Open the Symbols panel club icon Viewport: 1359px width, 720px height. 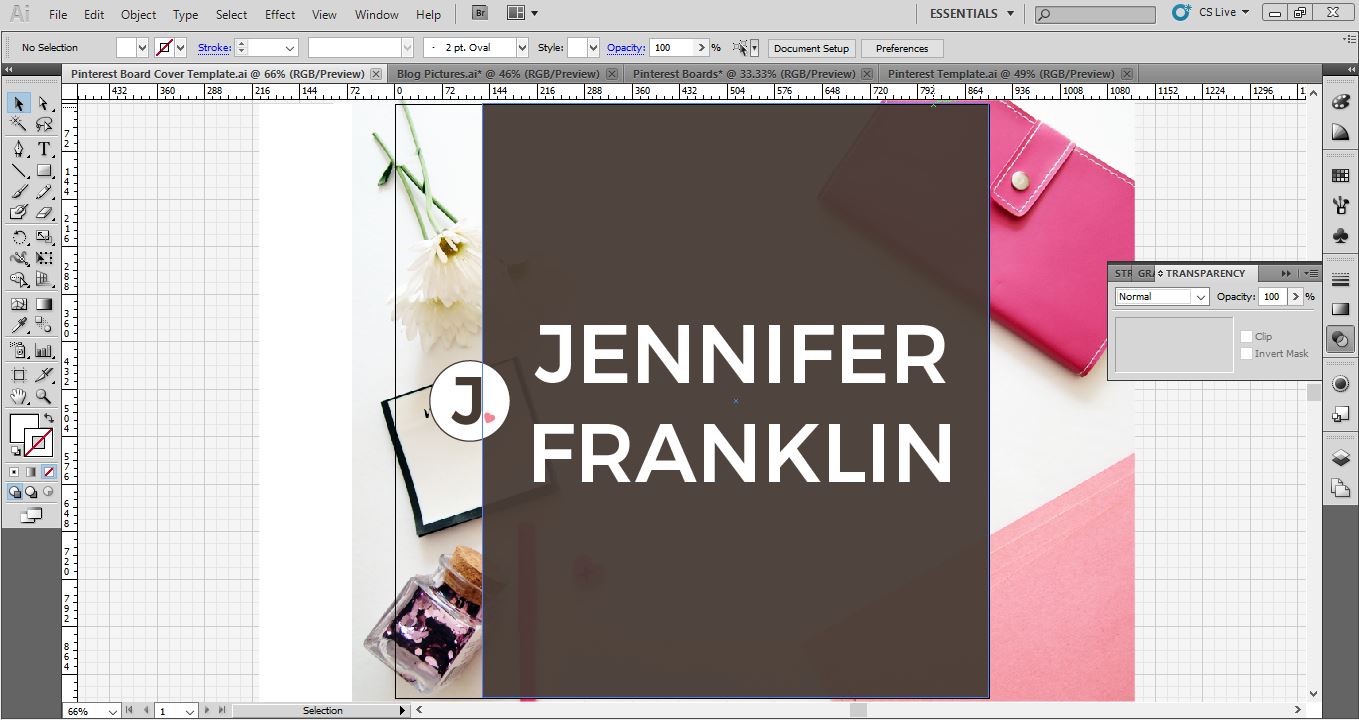pos(1340,236)
